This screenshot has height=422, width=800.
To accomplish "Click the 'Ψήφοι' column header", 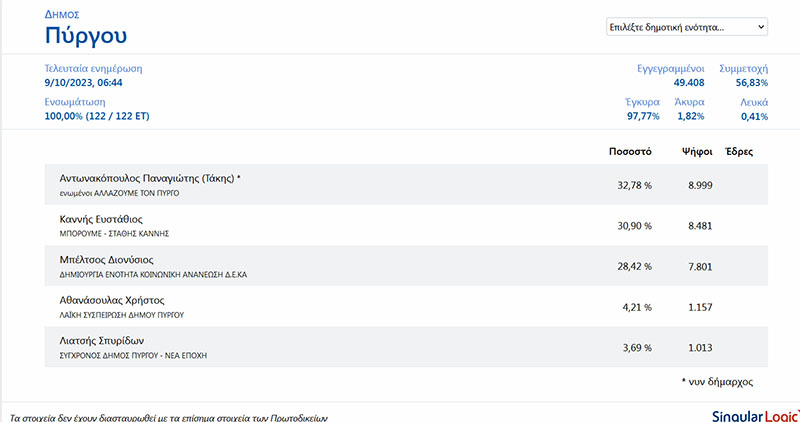I will (696, 152).
